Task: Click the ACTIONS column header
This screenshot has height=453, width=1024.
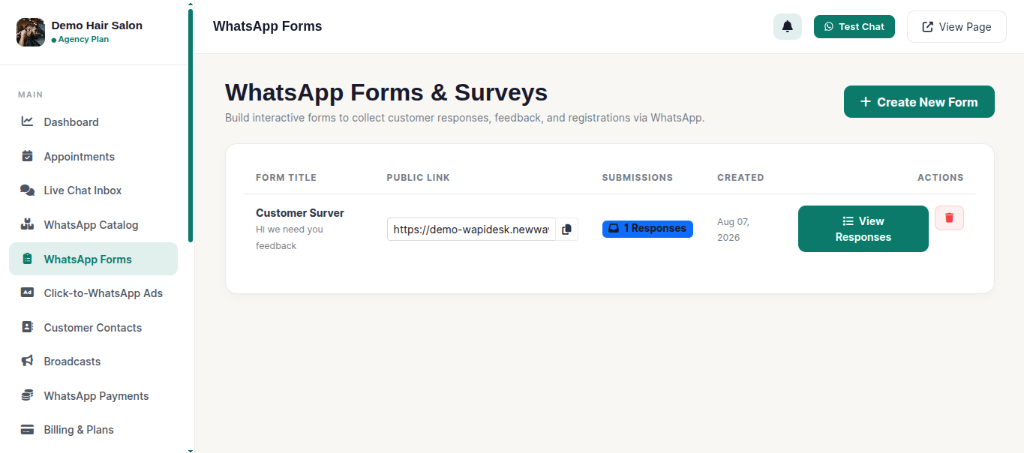Action: pyautogui.click(x=940, y=178)
